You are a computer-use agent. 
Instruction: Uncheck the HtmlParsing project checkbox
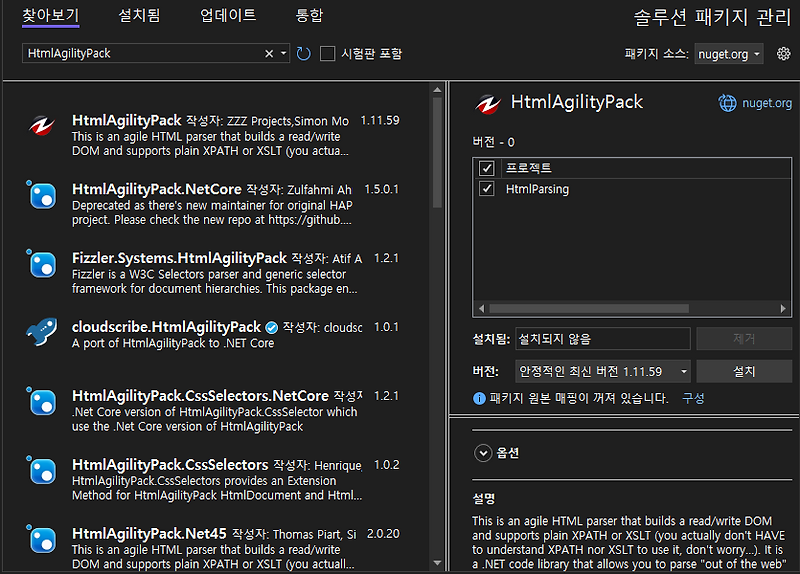click(x=486, y=189)
